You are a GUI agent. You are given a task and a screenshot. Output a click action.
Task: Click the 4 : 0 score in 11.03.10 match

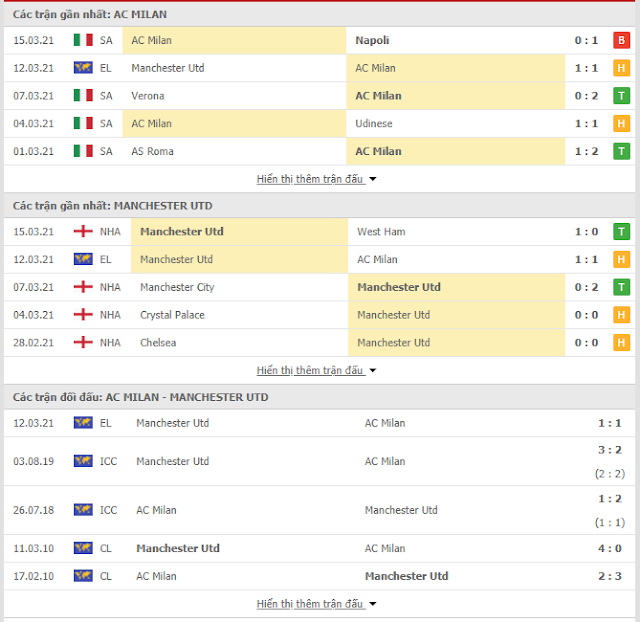(610, 549)
